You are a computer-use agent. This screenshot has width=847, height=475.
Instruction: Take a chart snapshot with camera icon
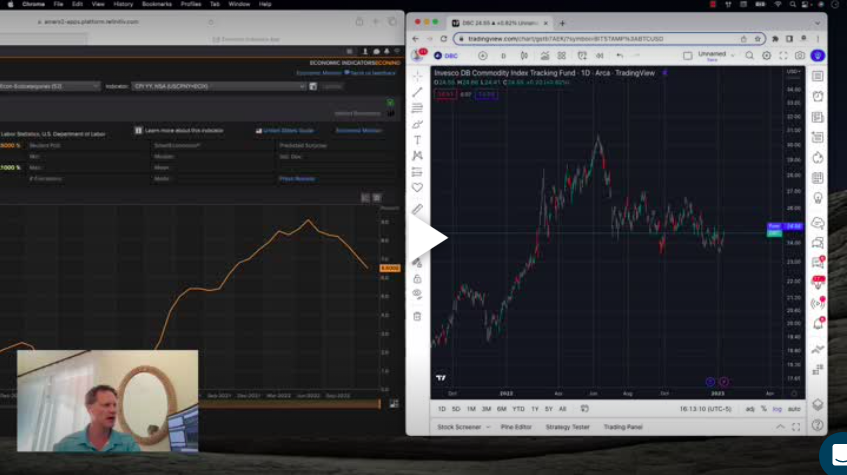pyautogui.click(x=799, y=56)
